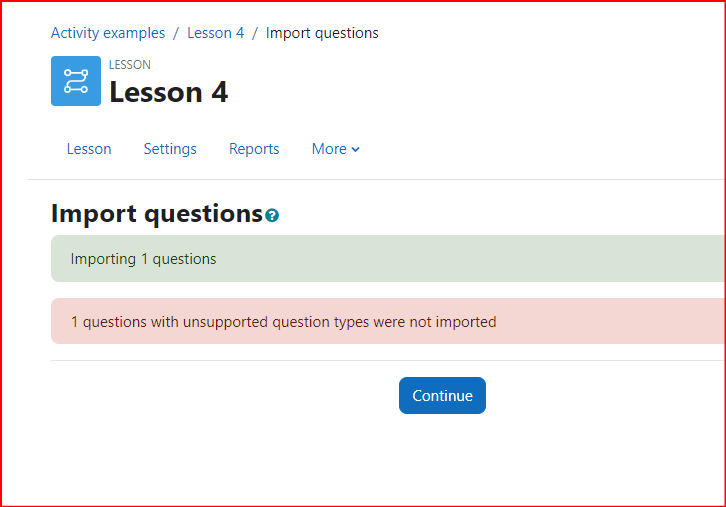Click the Lesson 4 page title

(x=169, y=92)
